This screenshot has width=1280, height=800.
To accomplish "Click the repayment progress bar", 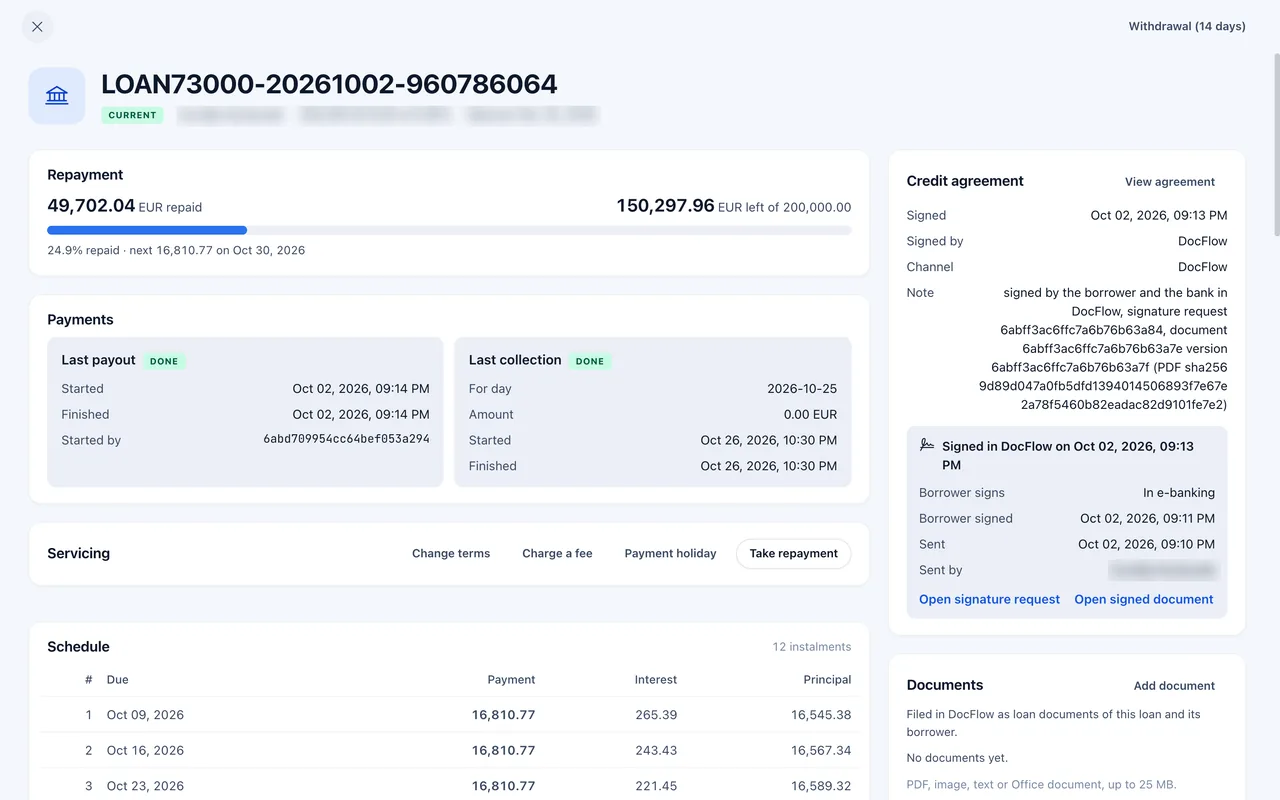I will [449, 230].
